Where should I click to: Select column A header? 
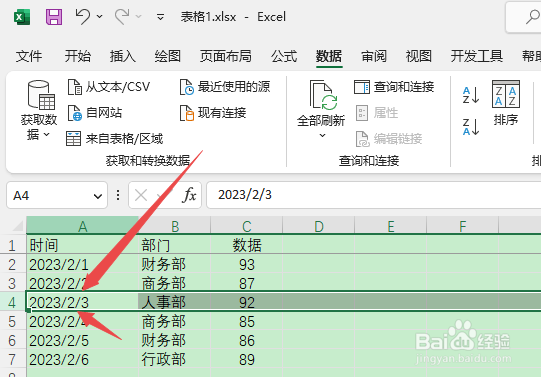(82, 226)
